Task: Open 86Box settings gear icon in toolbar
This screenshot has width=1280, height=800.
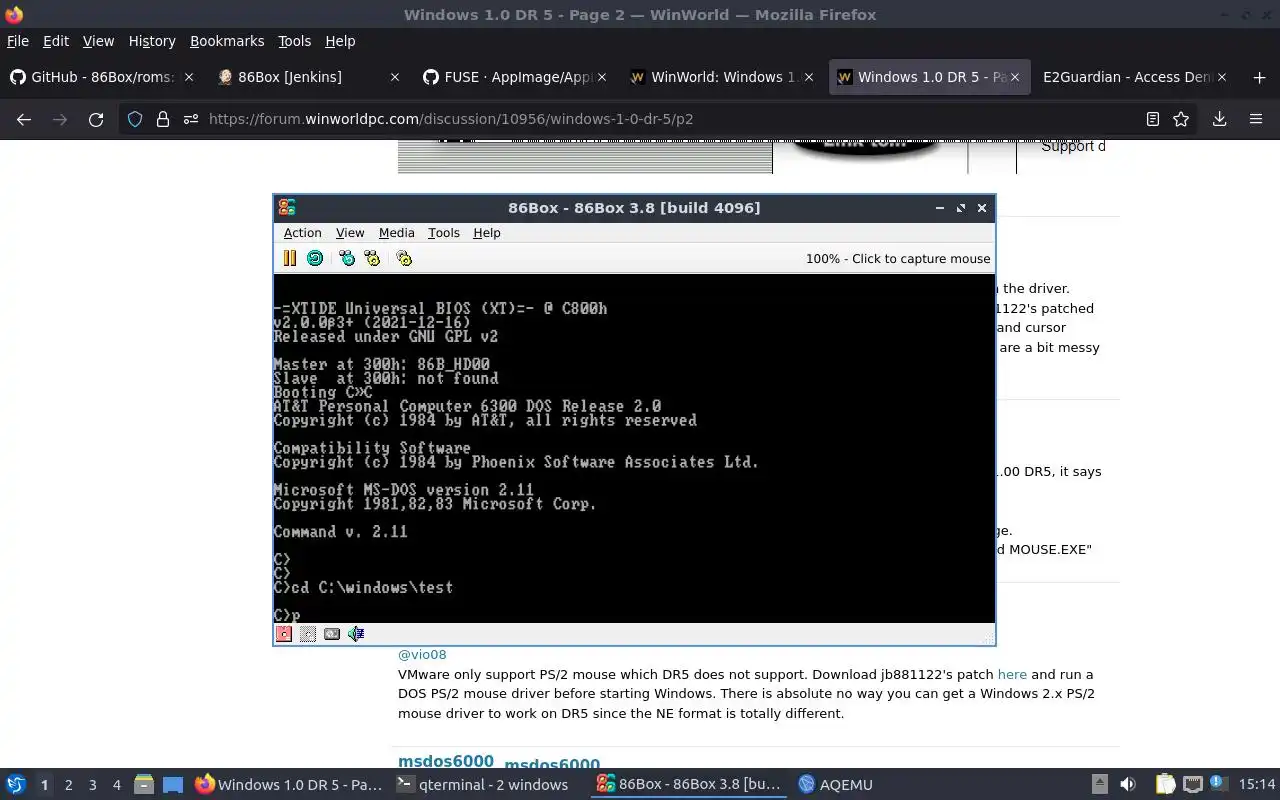Action: 404,258
